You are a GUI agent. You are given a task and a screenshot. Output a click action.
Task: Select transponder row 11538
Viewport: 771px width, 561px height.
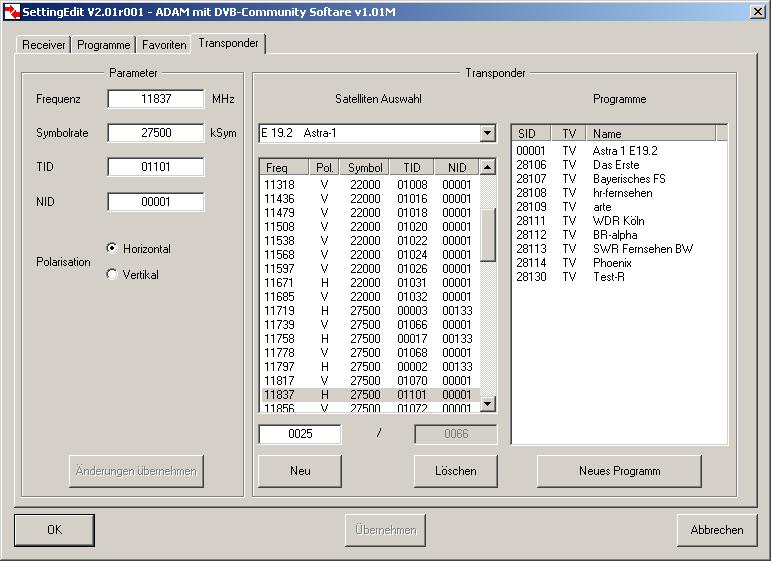(x=369, y=241)
